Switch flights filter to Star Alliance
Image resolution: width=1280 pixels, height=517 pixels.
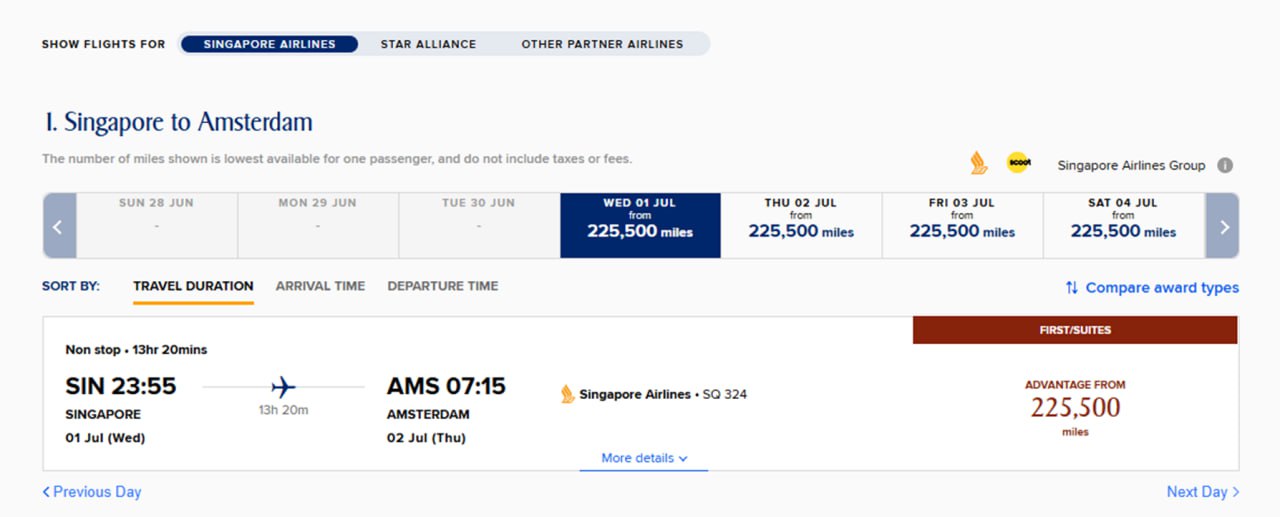click(x=428, y=44)
